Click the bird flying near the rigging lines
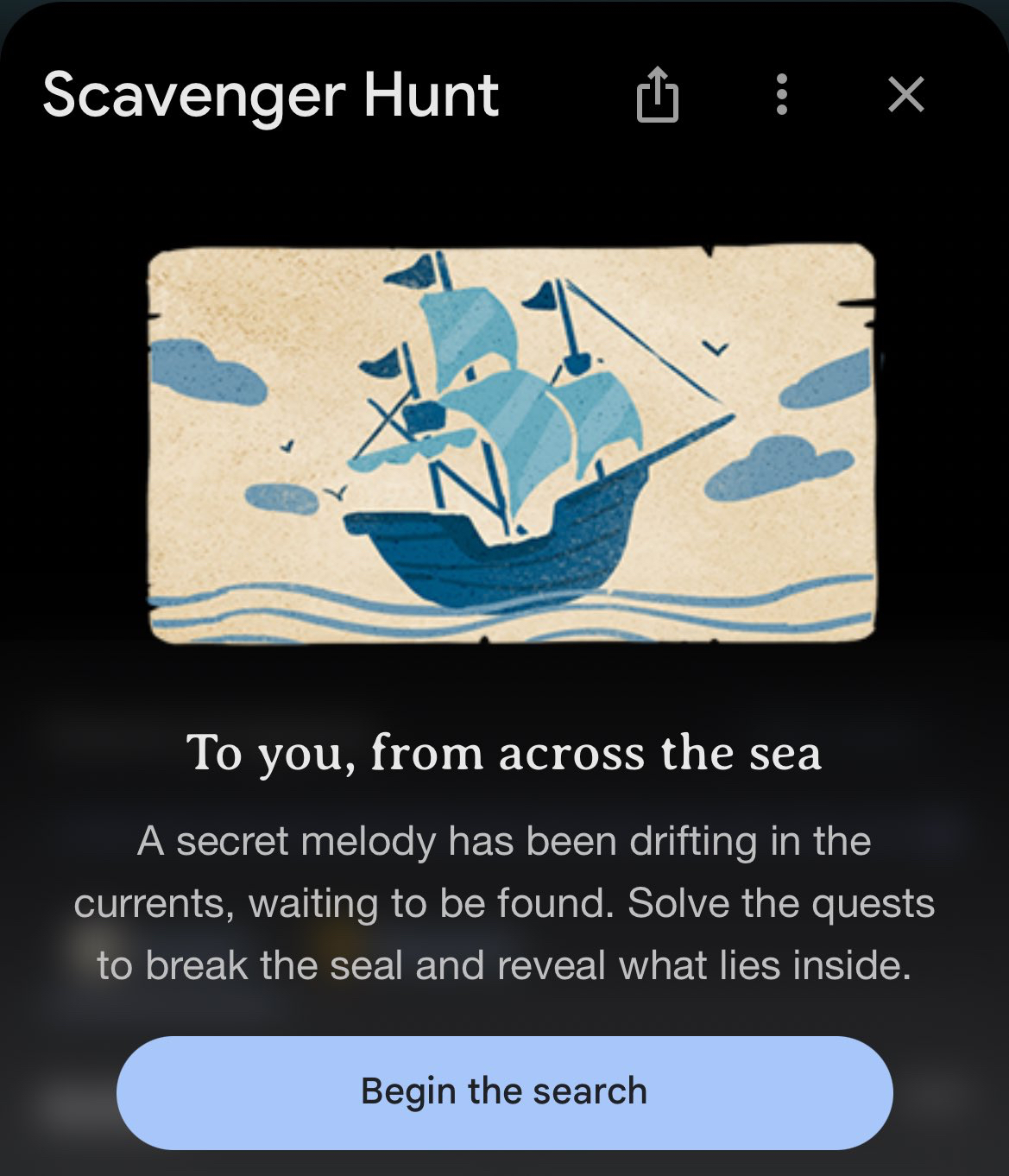 pos(716,347)
